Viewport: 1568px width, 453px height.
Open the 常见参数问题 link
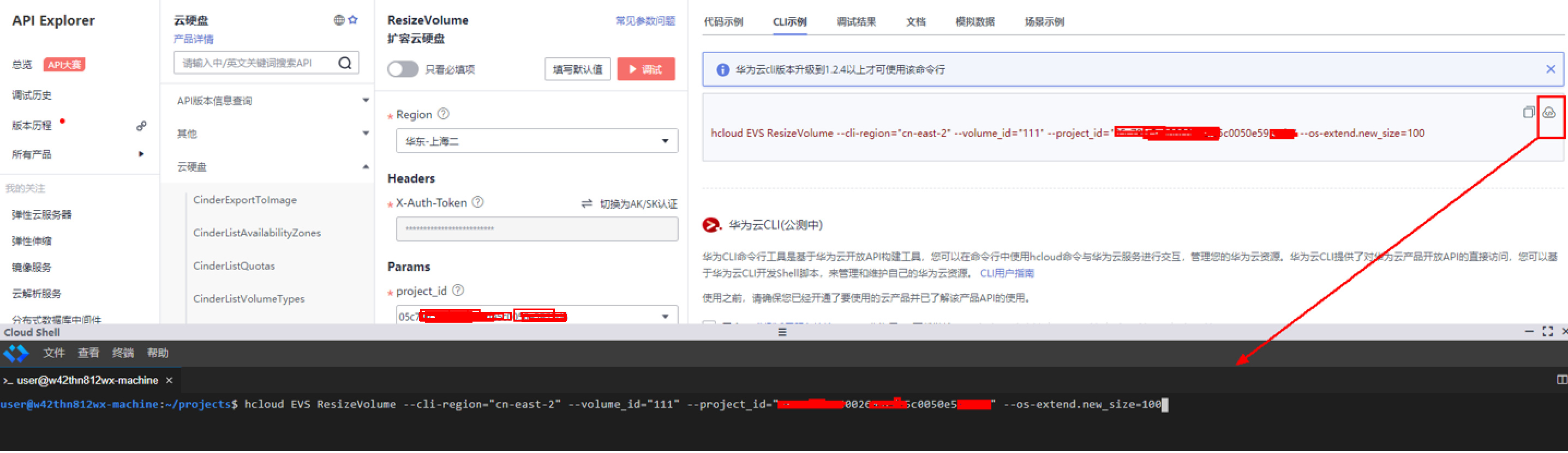click(645, 21)
